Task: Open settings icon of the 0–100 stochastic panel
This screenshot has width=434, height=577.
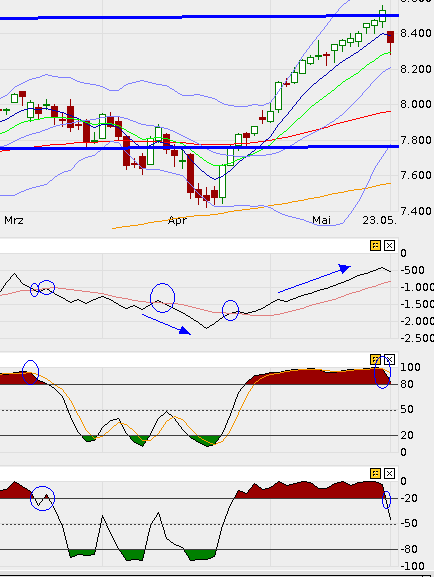Action: pyautogui.click(x=375, y=360)
